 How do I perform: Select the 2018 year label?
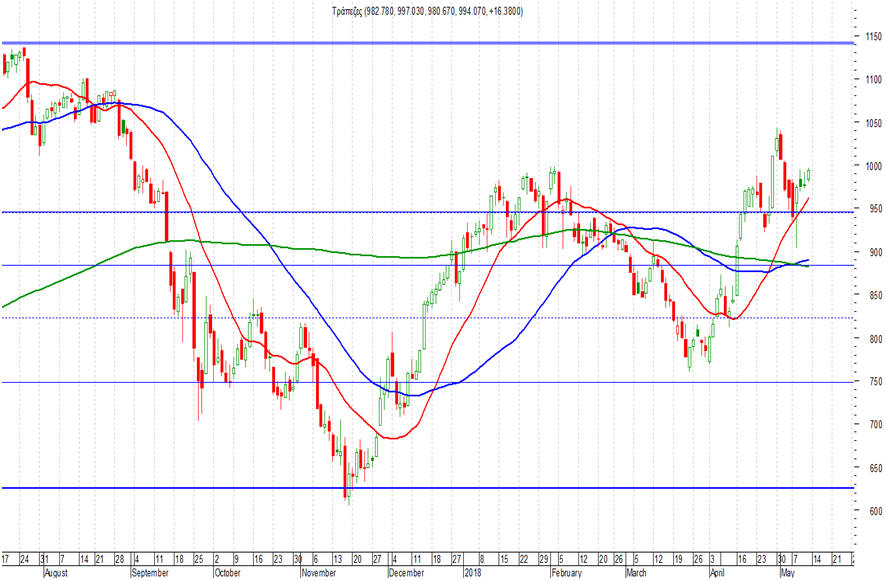pos(472,573)
